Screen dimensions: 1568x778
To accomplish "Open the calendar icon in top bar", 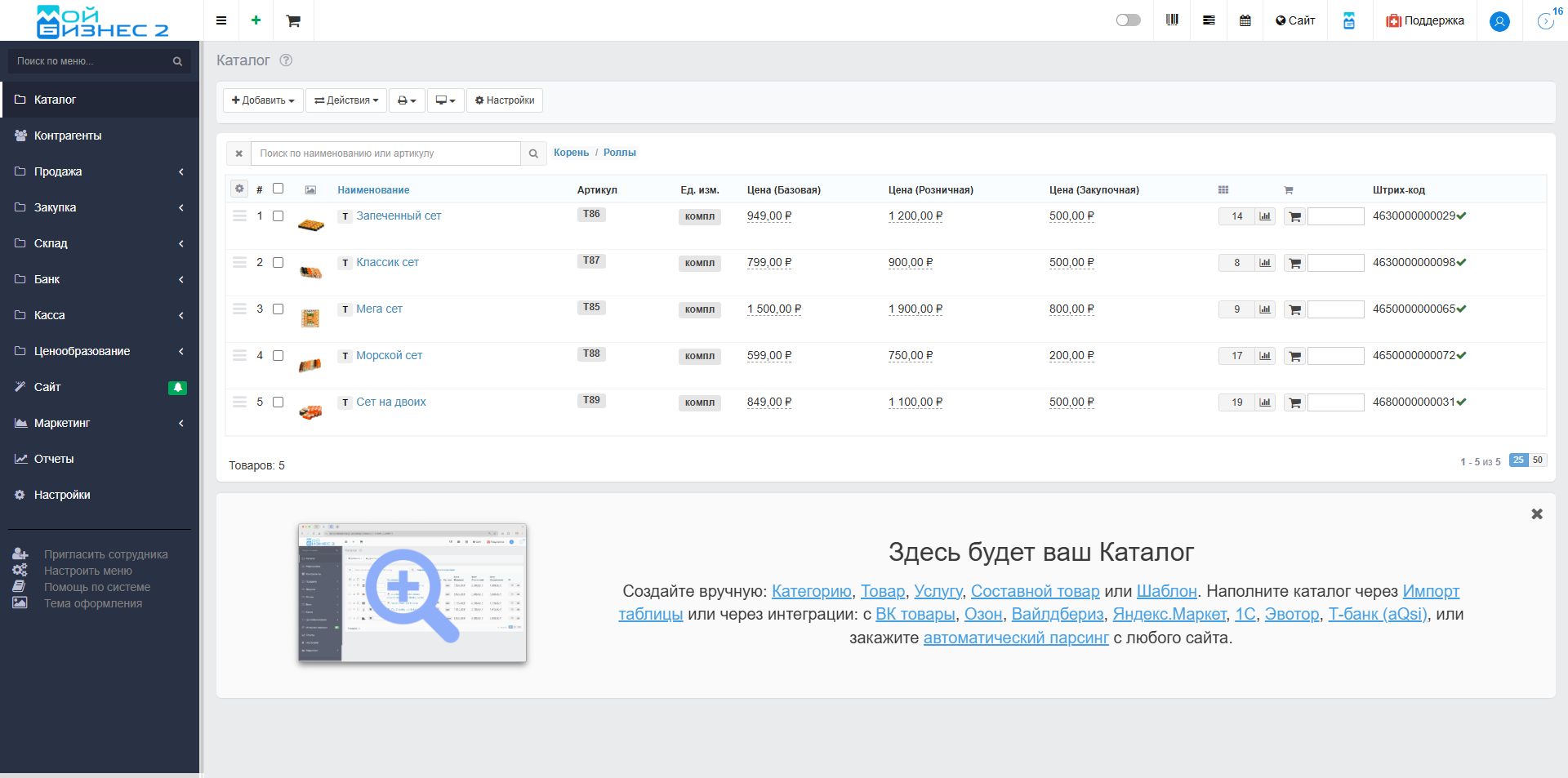I will click(x=1245, y=20).
